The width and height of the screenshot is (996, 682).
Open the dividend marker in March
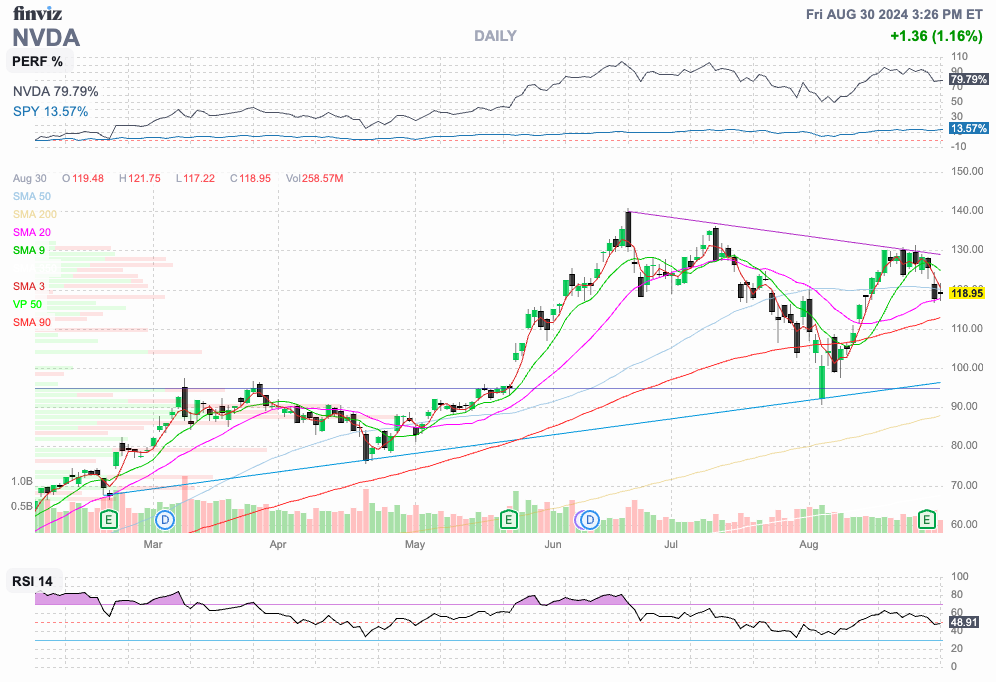(165, 520)
